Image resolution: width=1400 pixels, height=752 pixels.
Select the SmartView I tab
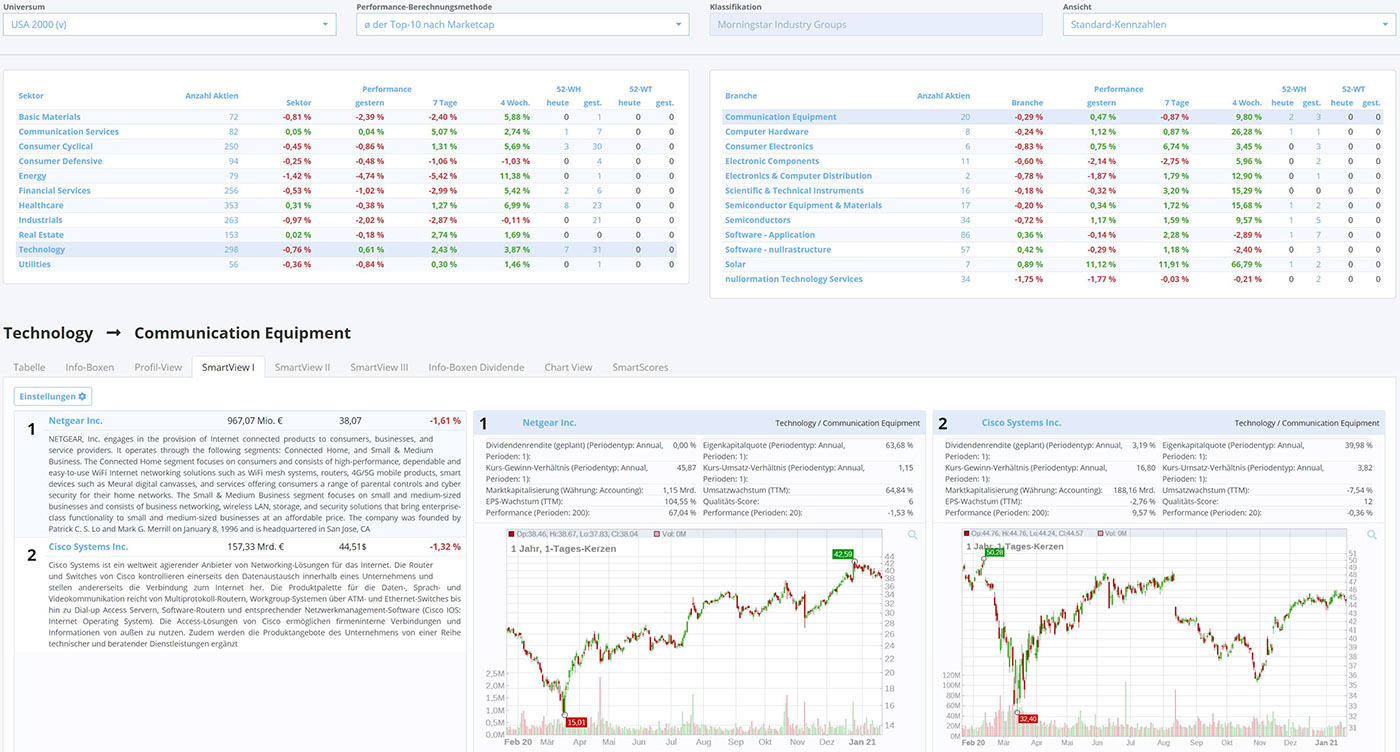click(x=228, y=367)
